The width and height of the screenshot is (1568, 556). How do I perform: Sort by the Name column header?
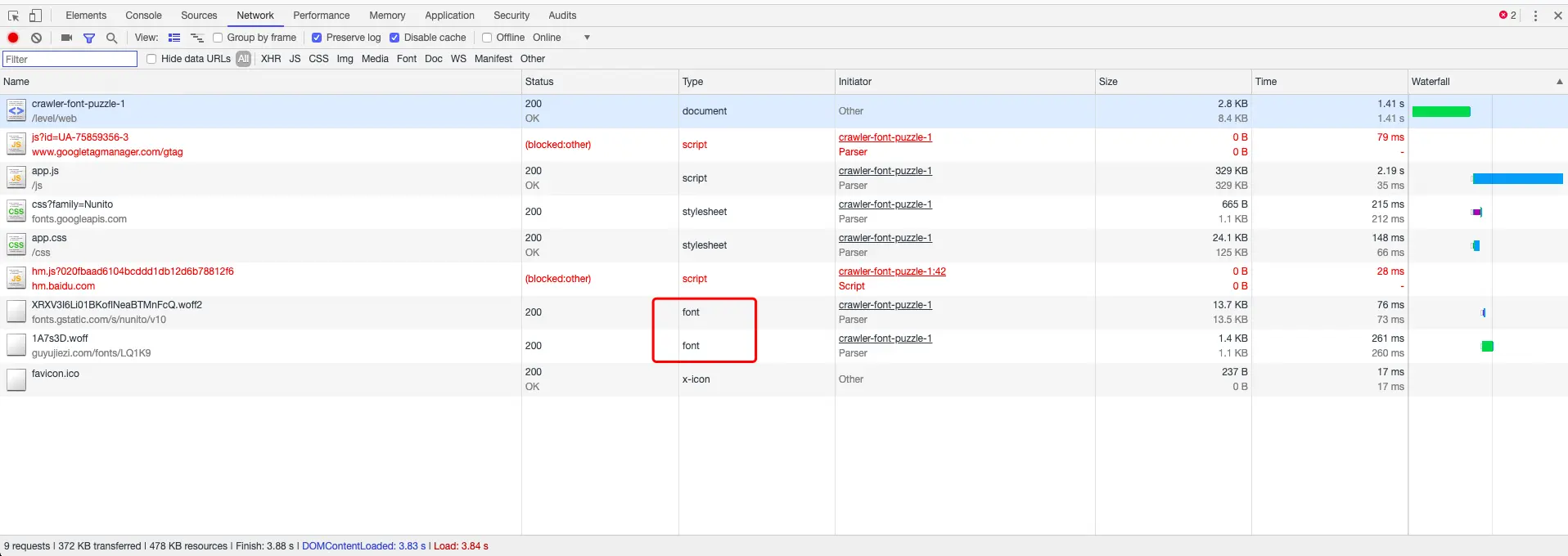pyautogui.click(x=260, y=82)
